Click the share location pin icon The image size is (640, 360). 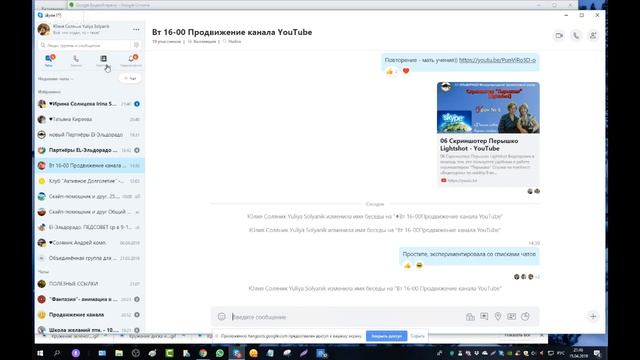pos(498,316)
